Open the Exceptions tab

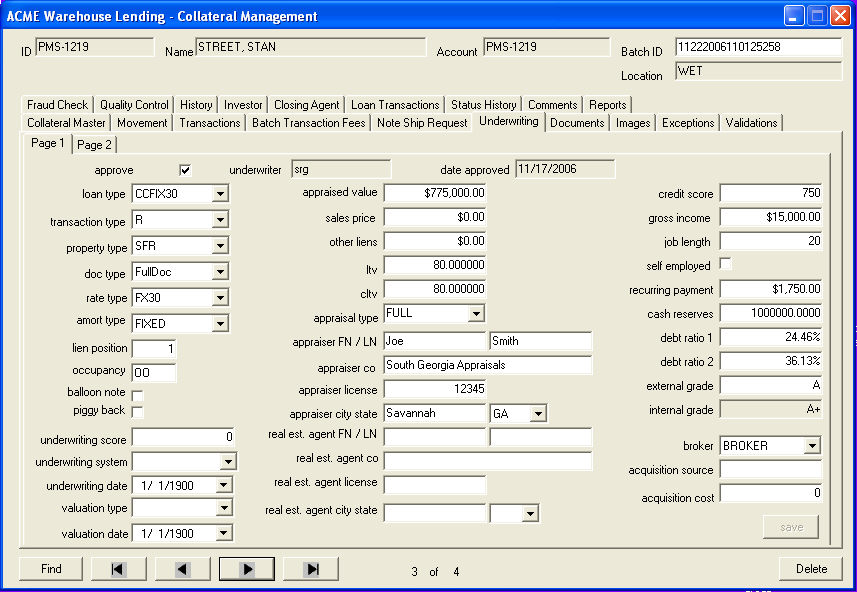point(688,123)
